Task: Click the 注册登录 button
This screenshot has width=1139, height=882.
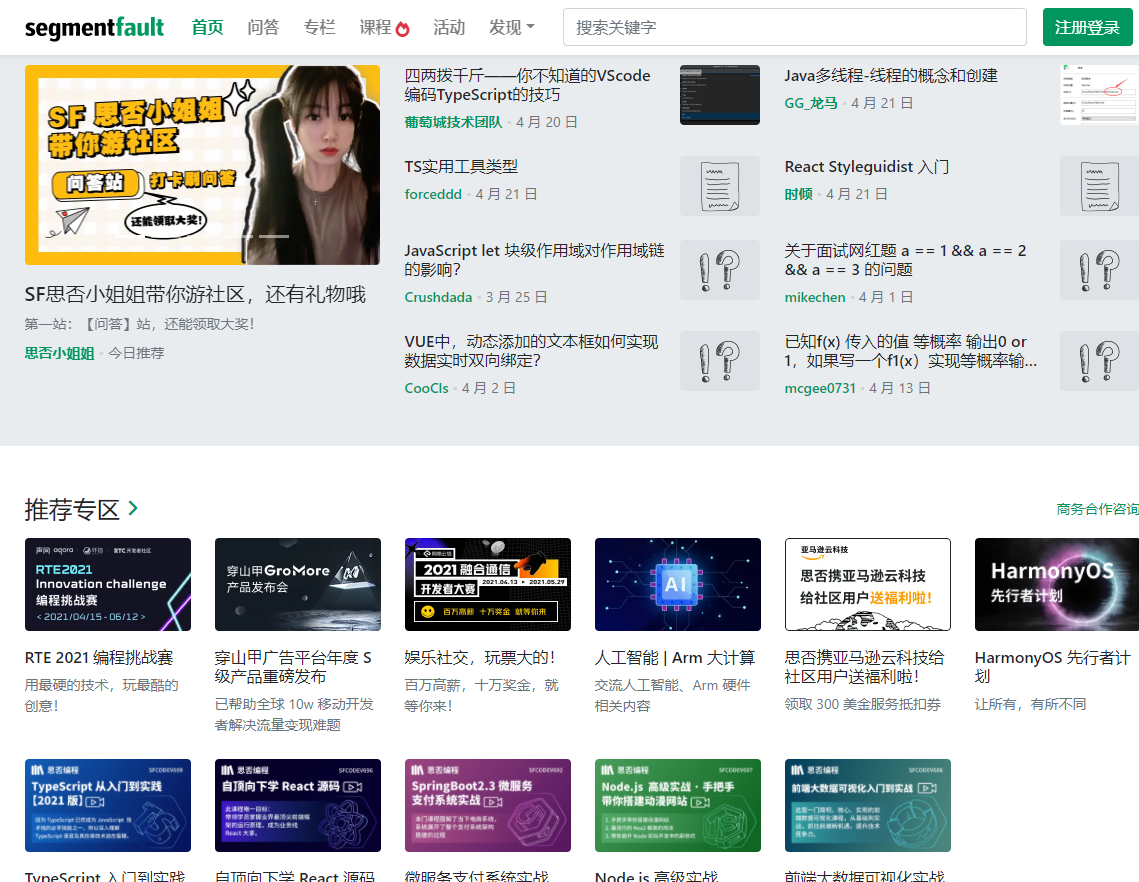Action: coord(1087,28)
